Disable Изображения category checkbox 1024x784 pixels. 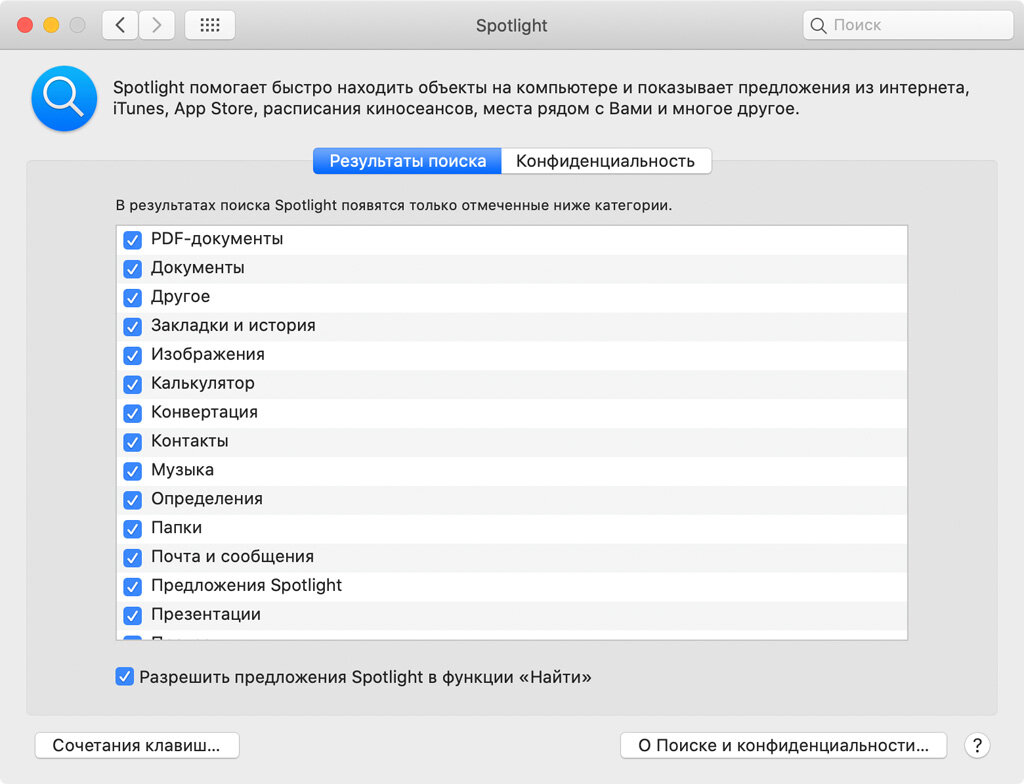tap(133, 355)
